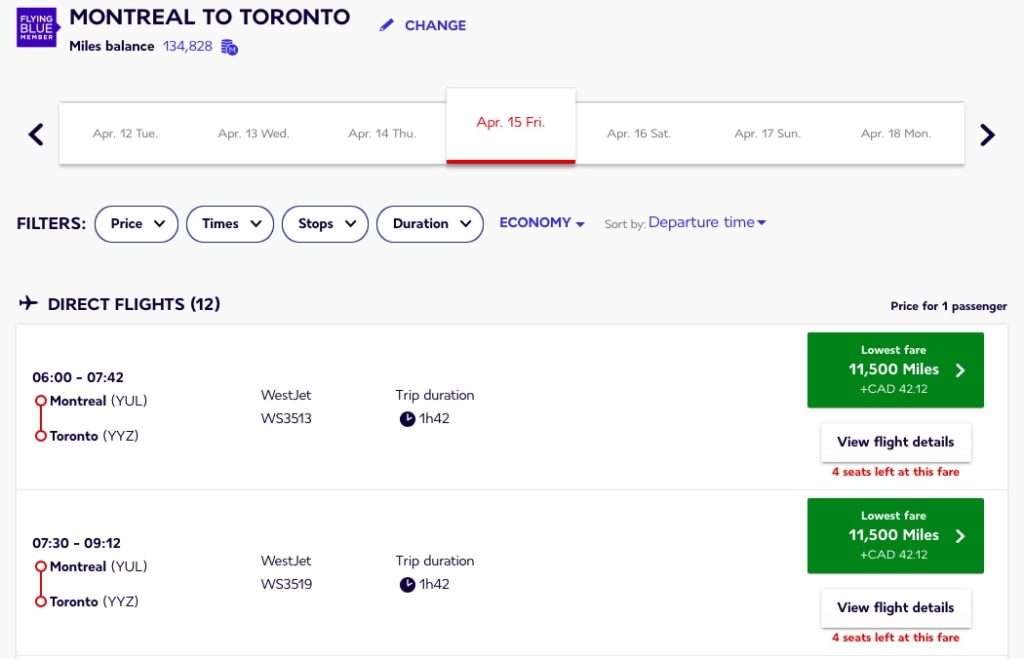Click the right arrow of the date carousel
Image resolution: width=1024 pixels, height=659 pixels.
coord(989,132)
